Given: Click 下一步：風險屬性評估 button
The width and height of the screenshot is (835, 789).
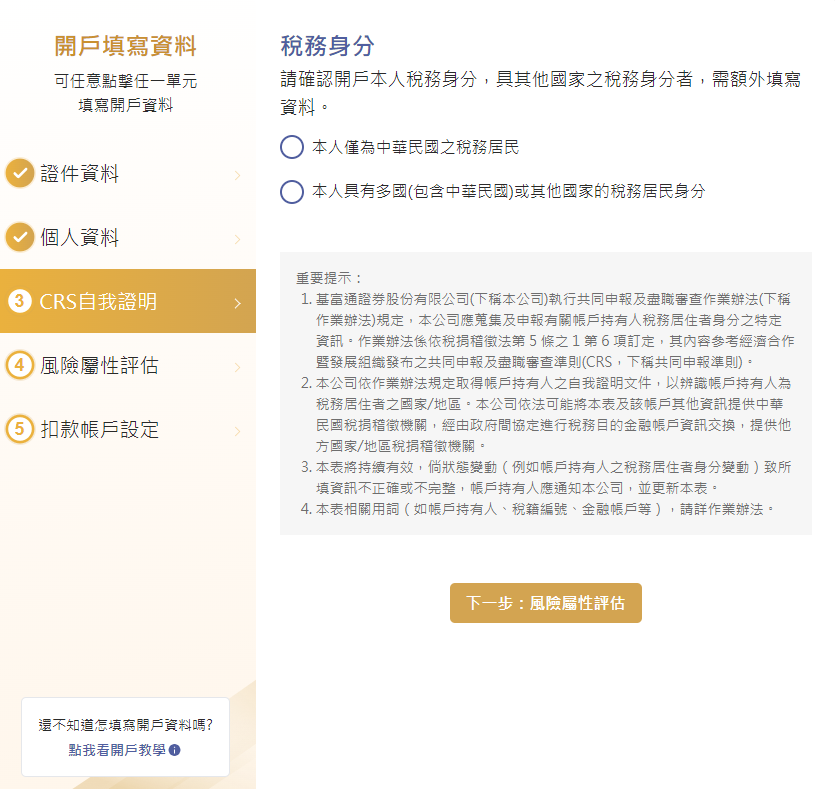Looking at the screenshot, I should (x=546, y=603).
